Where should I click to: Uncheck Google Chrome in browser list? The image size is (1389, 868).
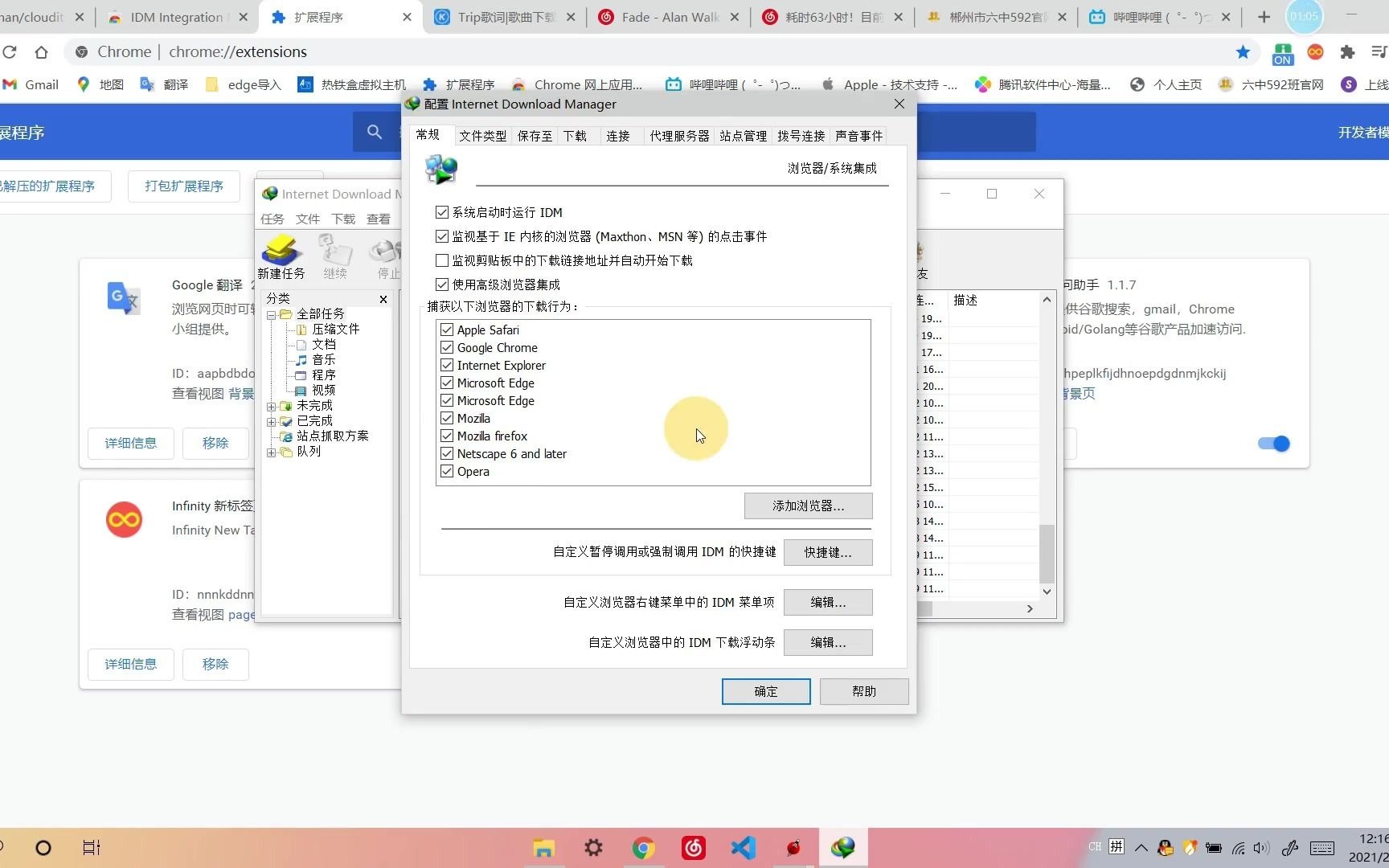tap(447, 347)
